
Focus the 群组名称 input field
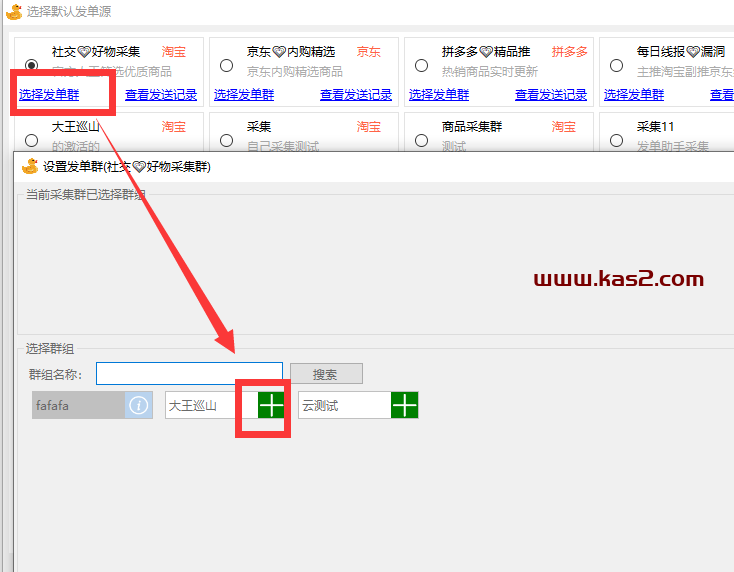coord(189,374)
